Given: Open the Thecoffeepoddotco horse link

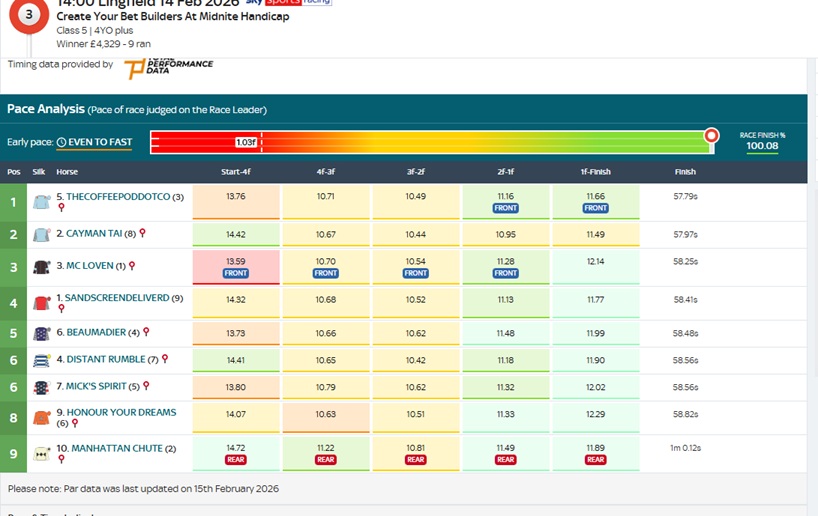Looking at the screenshot, I should tap(112, 197).
